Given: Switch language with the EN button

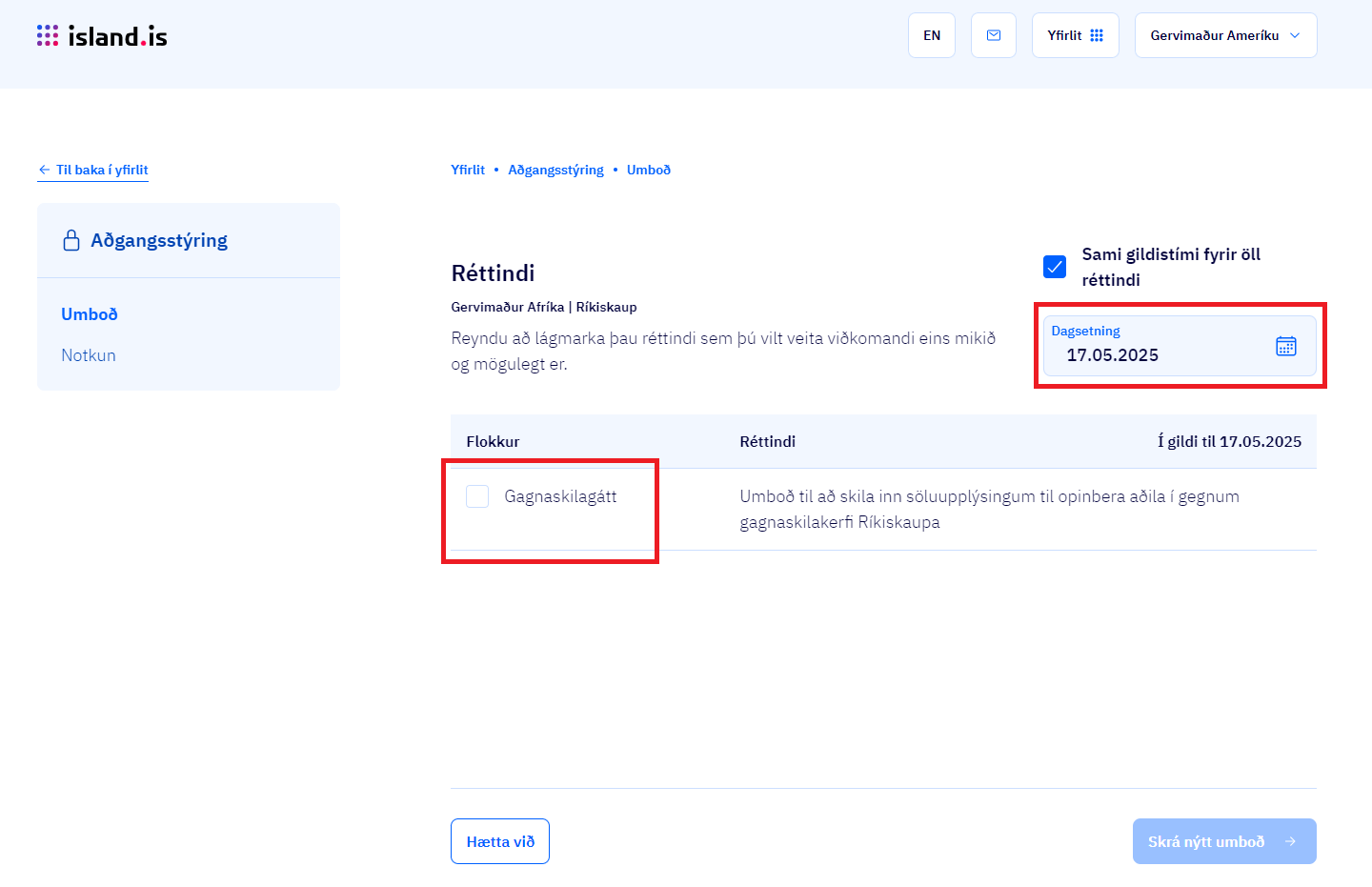Looking at the screenshot, I should click(932, 35).
